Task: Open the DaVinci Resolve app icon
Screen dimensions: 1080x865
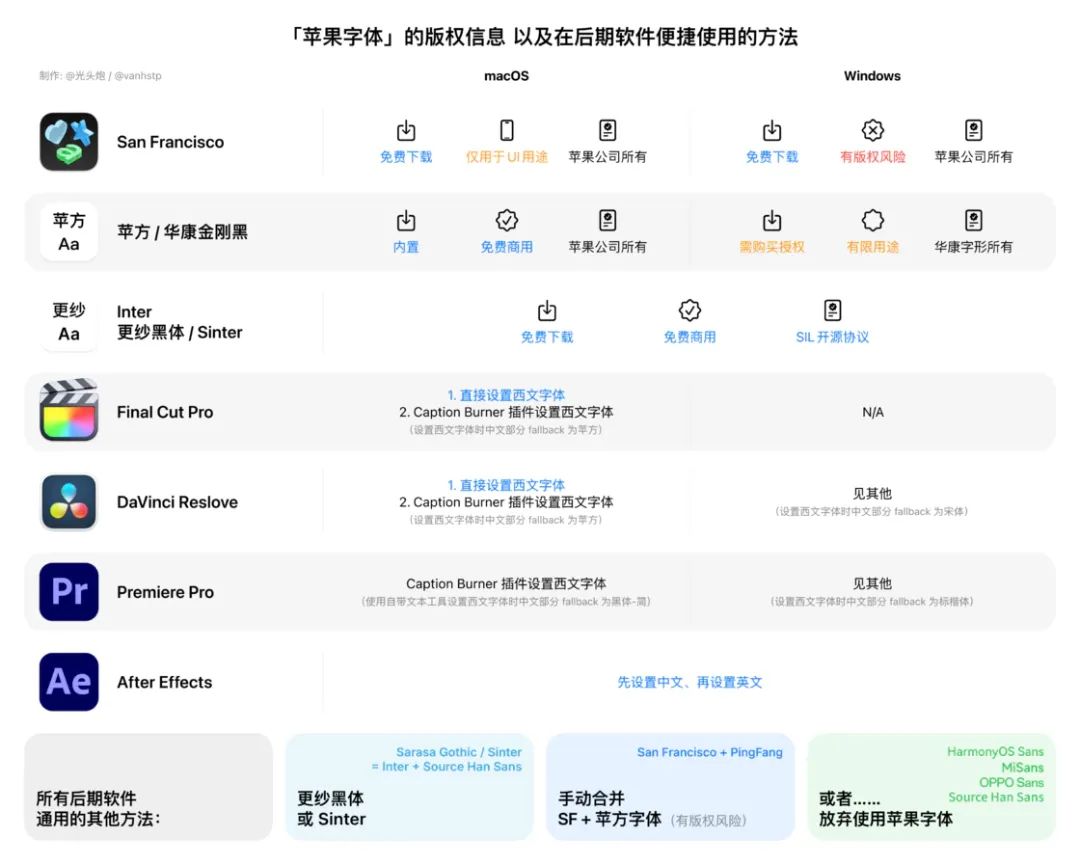Action: (69, 502)
